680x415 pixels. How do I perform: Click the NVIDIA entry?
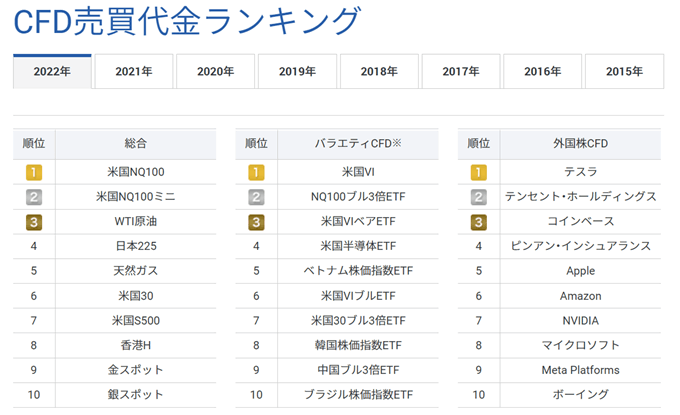click(581, 321)
